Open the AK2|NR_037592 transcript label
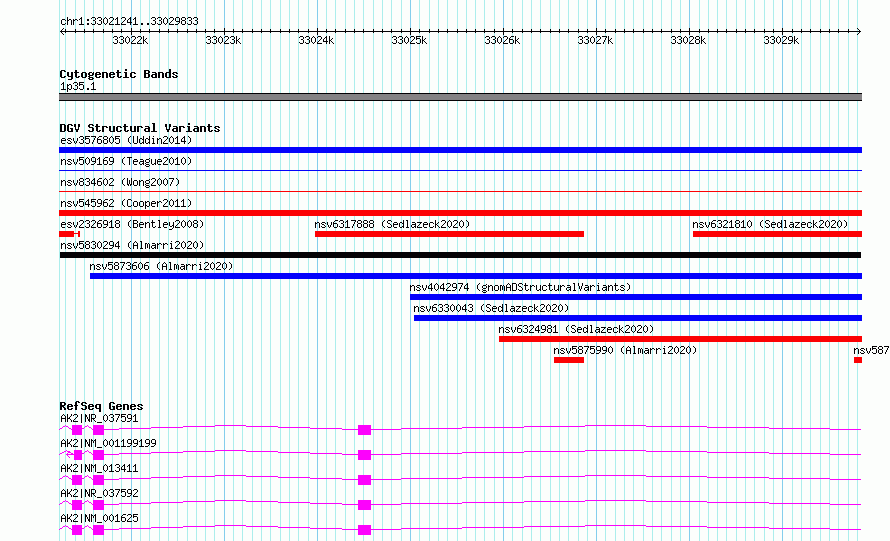890x541 pixels. click(99, 493)
